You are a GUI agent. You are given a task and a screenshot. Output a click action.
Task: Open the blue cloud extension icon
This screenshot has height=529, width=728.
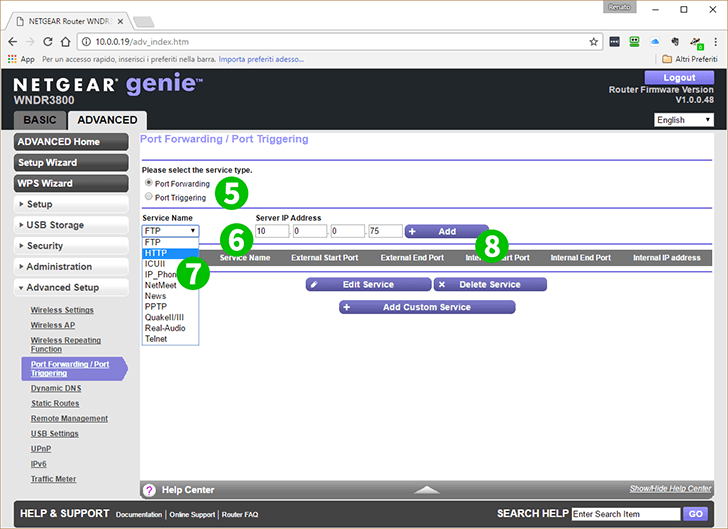tap(655, 42)
